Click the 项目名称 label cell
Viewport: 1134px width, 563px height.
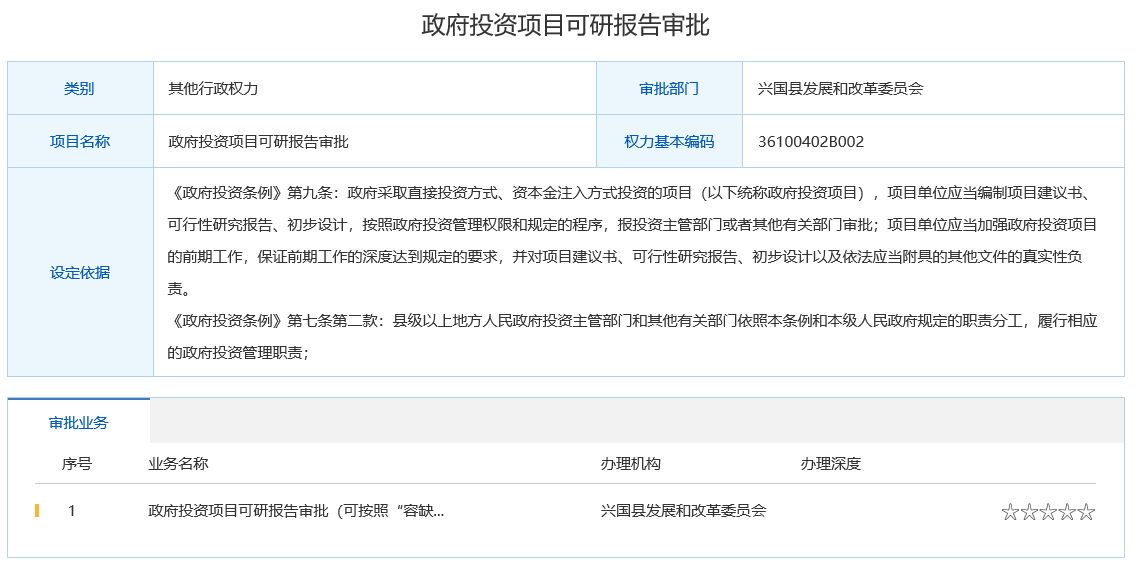point(80,142)
